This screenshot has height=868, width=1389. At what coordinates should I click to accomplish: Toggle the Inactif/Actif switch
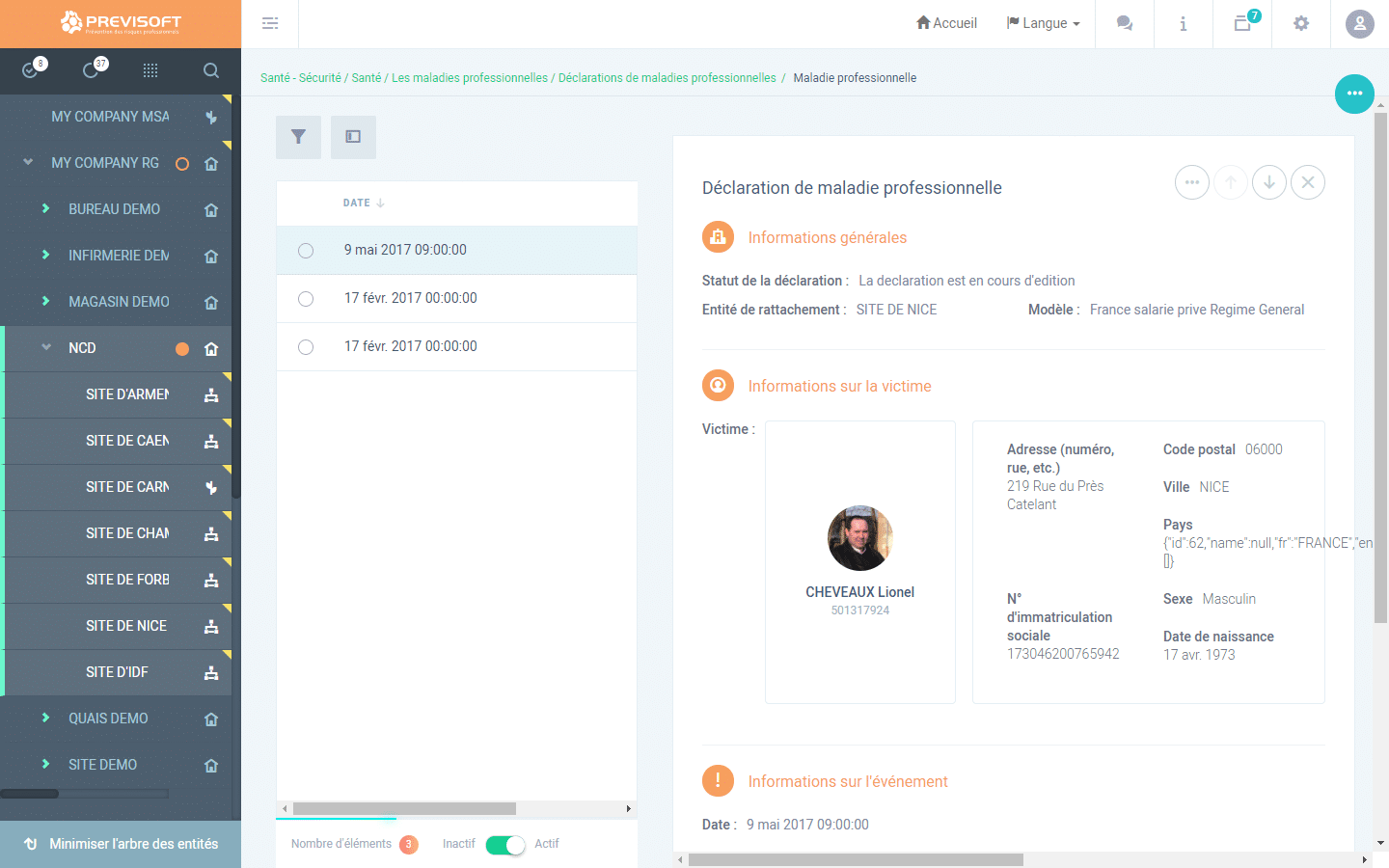click(505, 845)
